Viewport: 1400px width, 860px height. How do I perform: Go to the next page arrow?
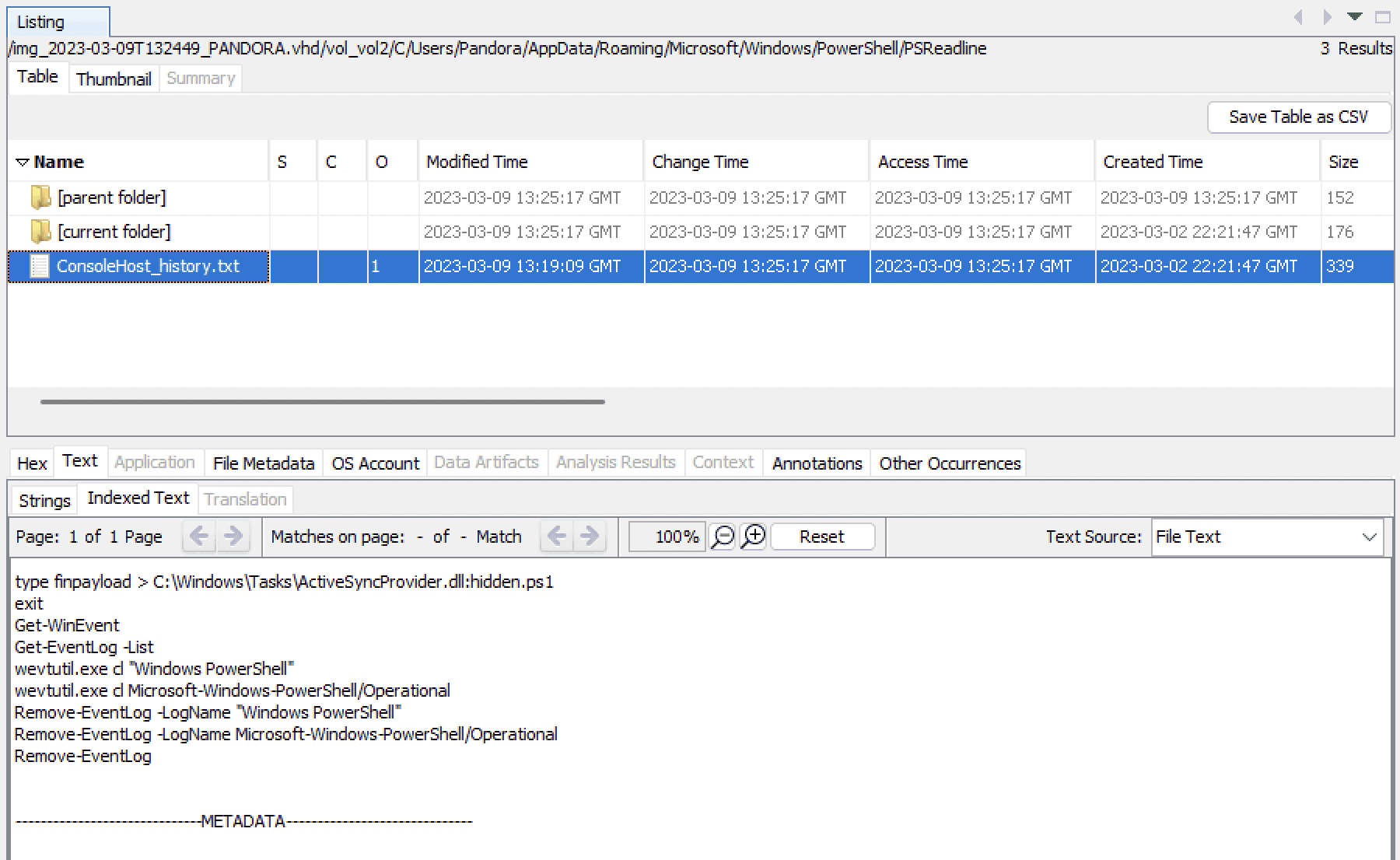click(233, 537)
